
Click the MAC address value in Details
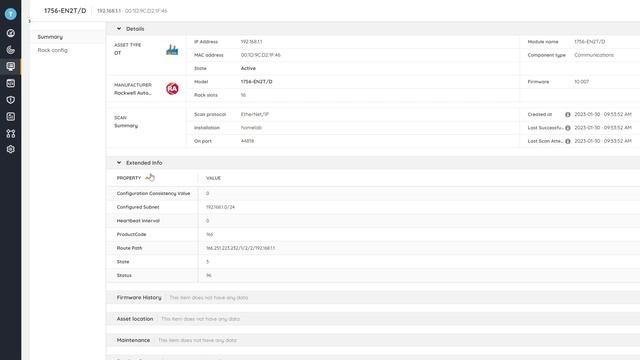(260, 55)
